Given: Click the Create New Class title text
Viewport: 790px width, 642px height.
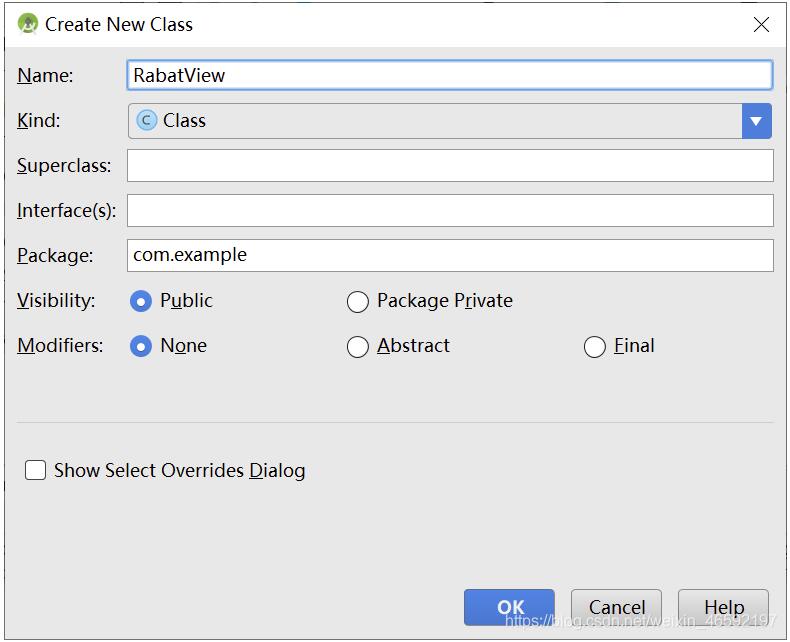Looking at the screenshot, I should pos(119,25).
